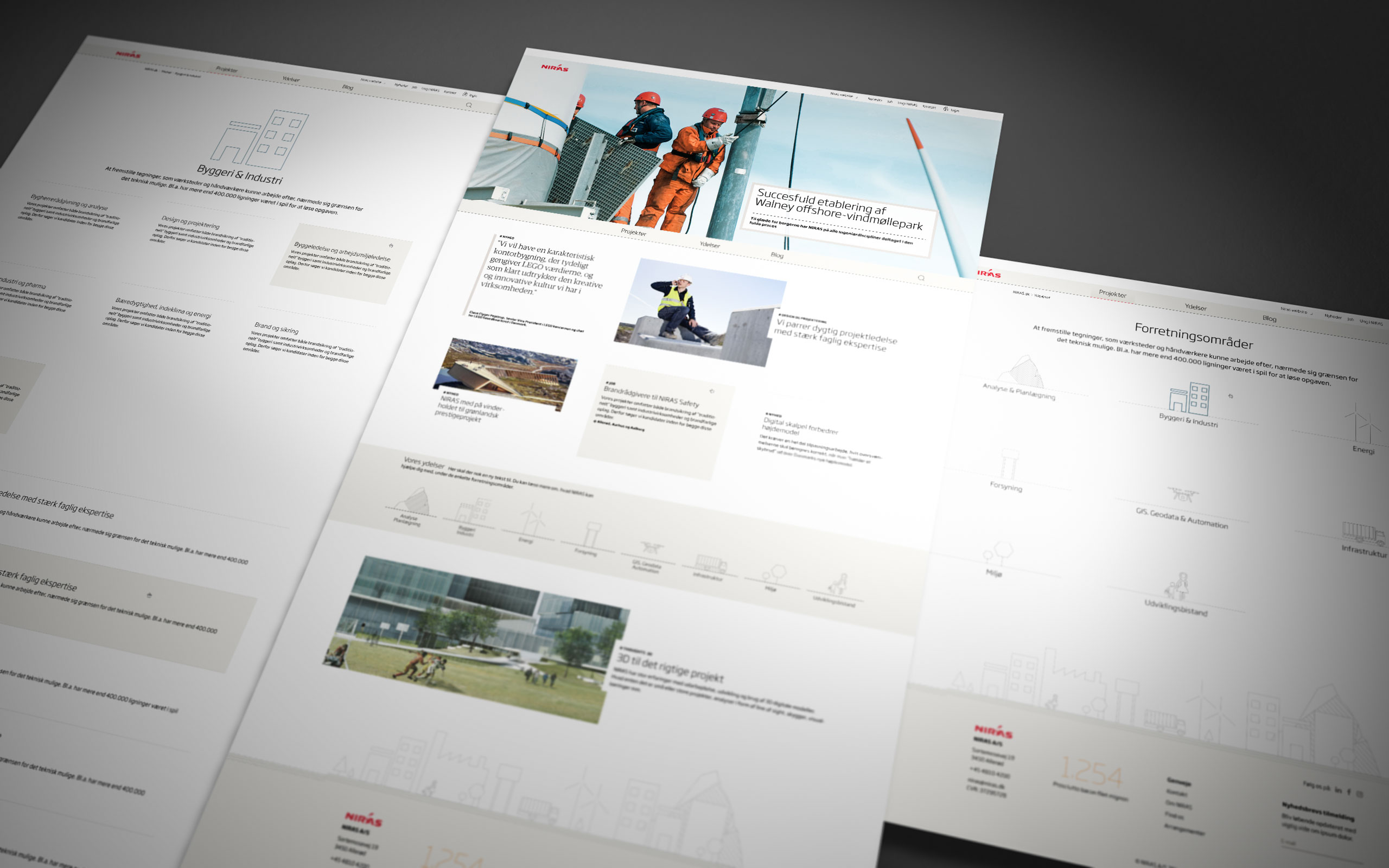Select the Energi wind turbine icon on the right page
This screenshot has height=868, width=1389.
coord(1363,423)
